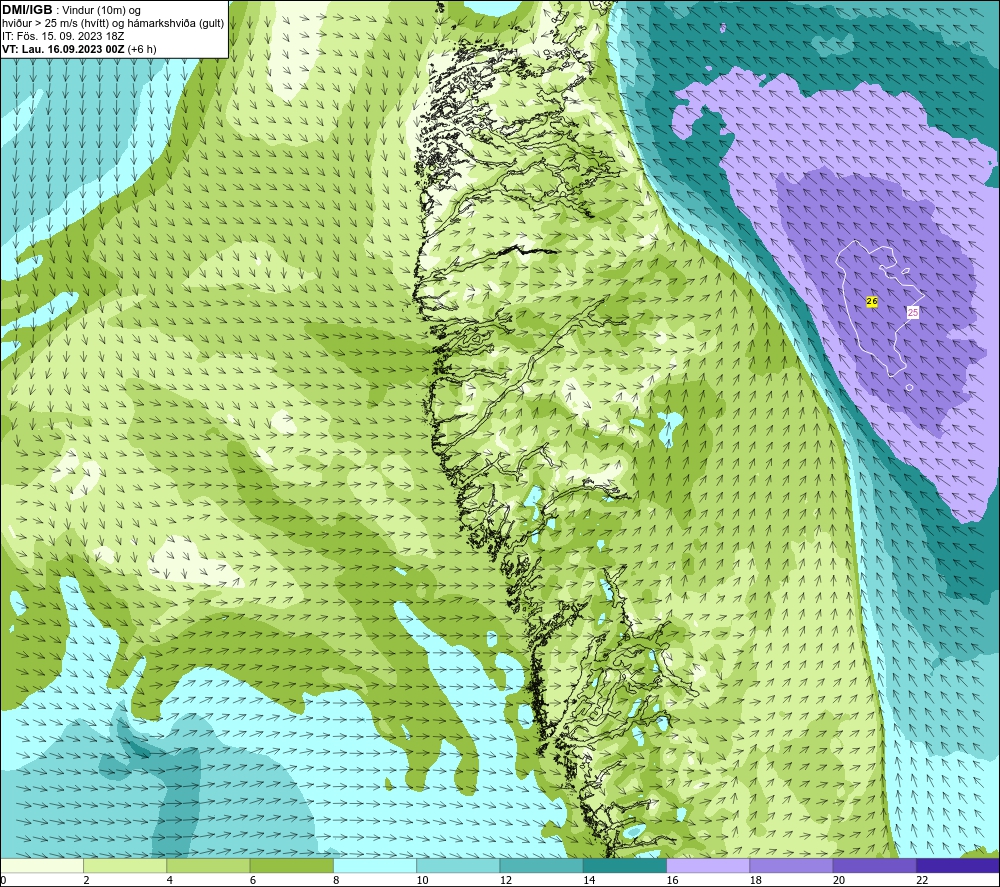Click the light green 2–4 legend swatch
The width and height of the screenshot is (1000, 887).
(x=125, y=866)
